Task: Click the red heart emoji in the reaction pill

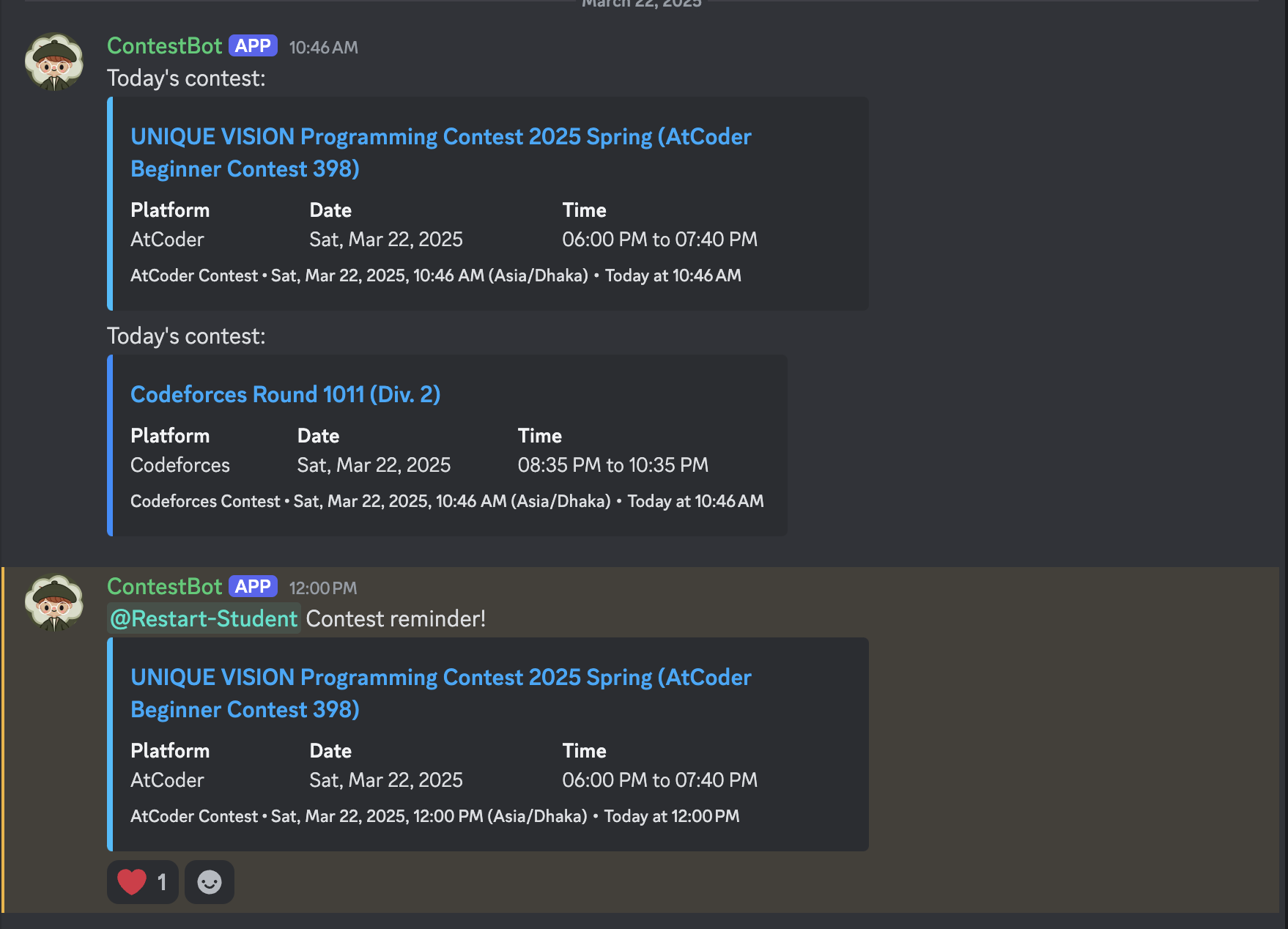Action: 131,882
